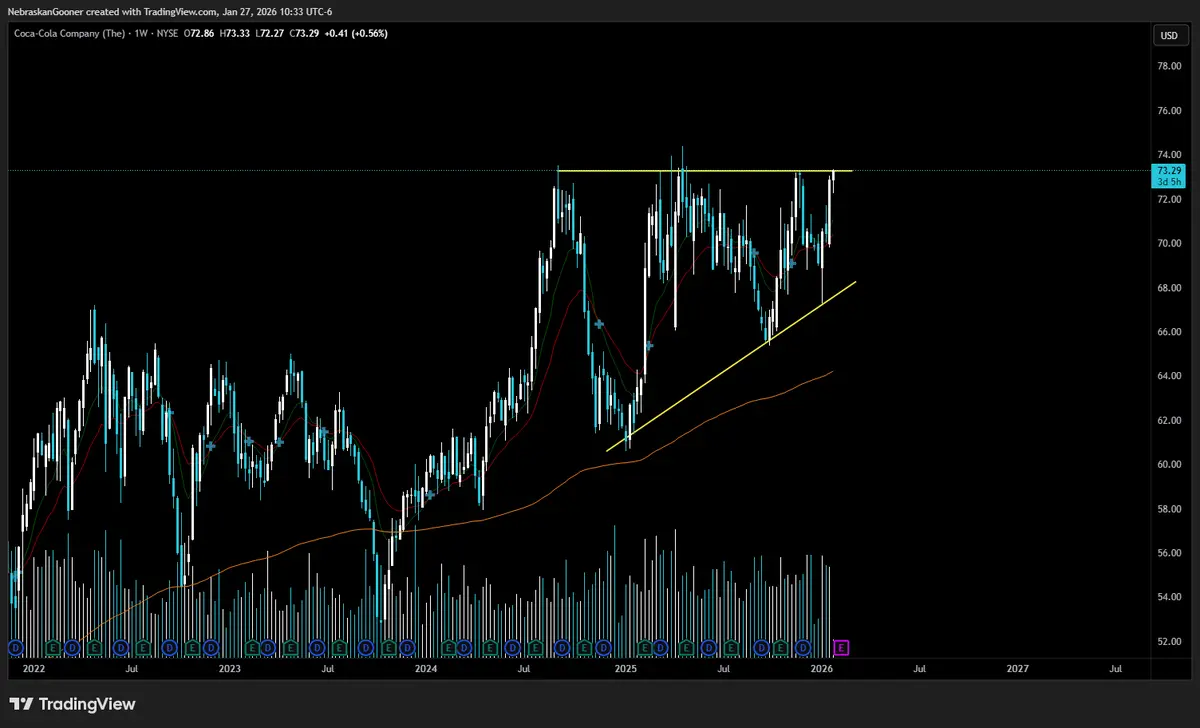Click the 54.00 price axis label
This screenshot has width=1200, height=728.
[x=1169, y=597]
